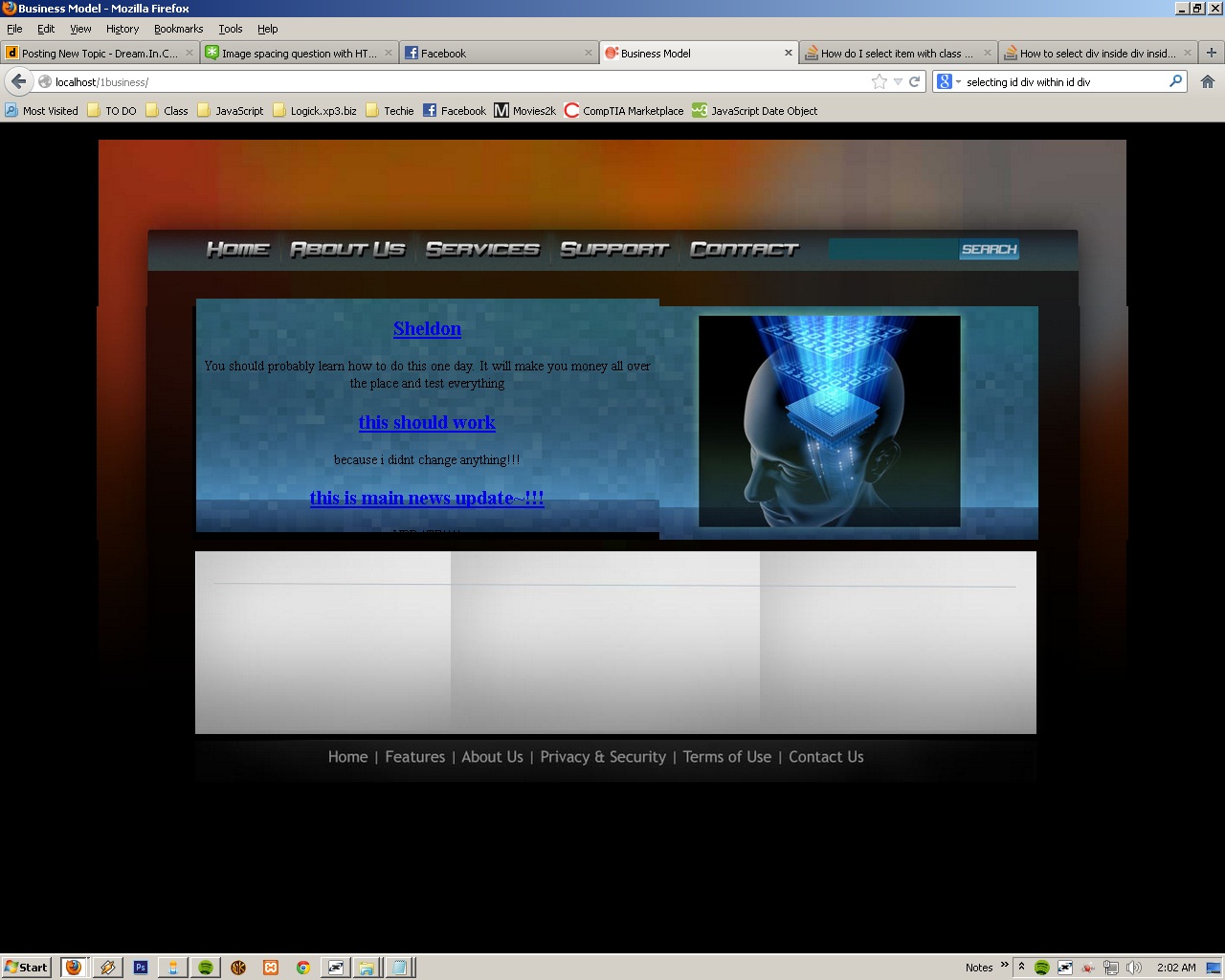Open the Most Visited bookmarks button
Viewport: 1225px width, 980px height.
[41, 111]
